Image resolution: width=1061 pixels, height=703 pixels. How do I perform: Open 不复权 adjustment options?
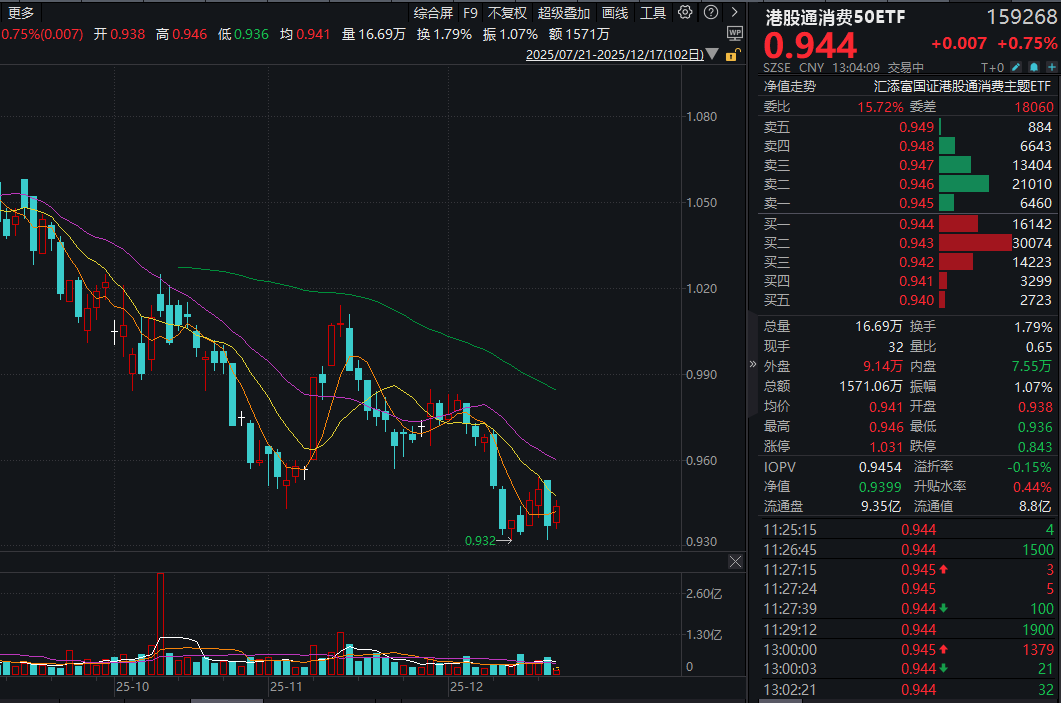tap(507, 13)
